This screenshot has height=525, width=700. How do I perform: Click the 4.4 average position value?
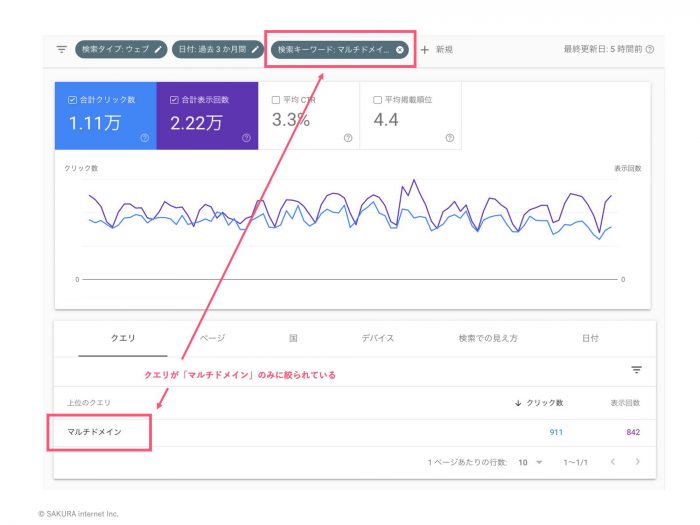[386, 120]
